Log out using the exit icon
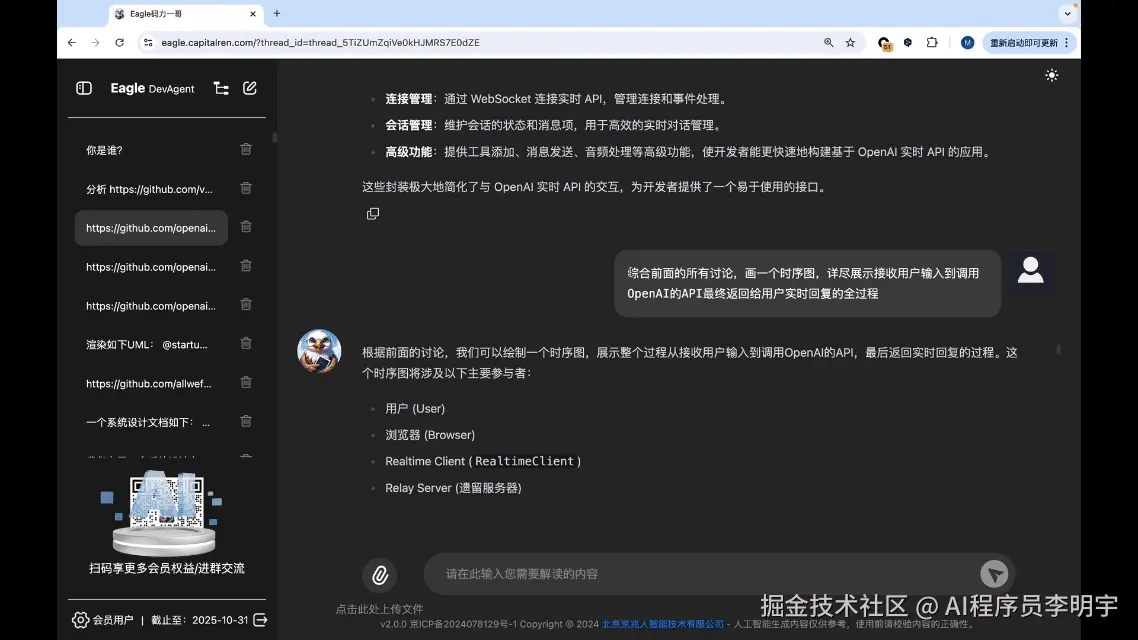Screen dimensions: 1138x640 259,619
